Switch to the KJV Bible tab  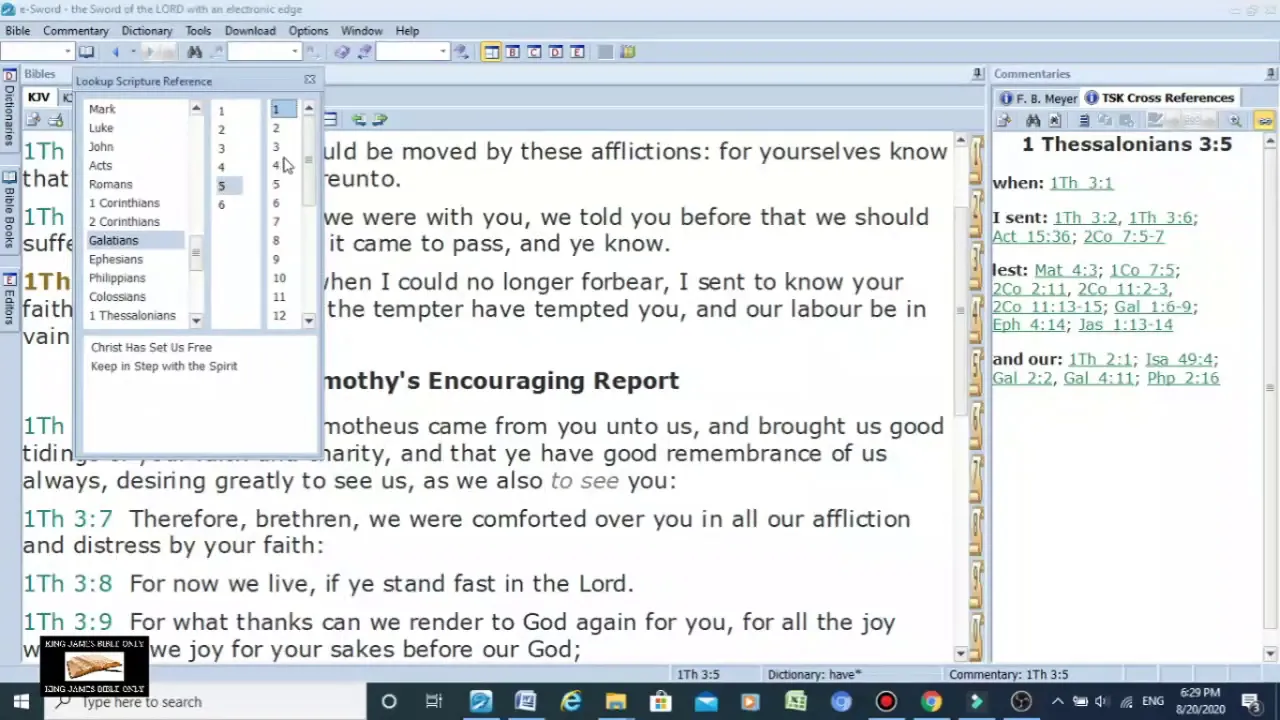click(x=38, y=97)
